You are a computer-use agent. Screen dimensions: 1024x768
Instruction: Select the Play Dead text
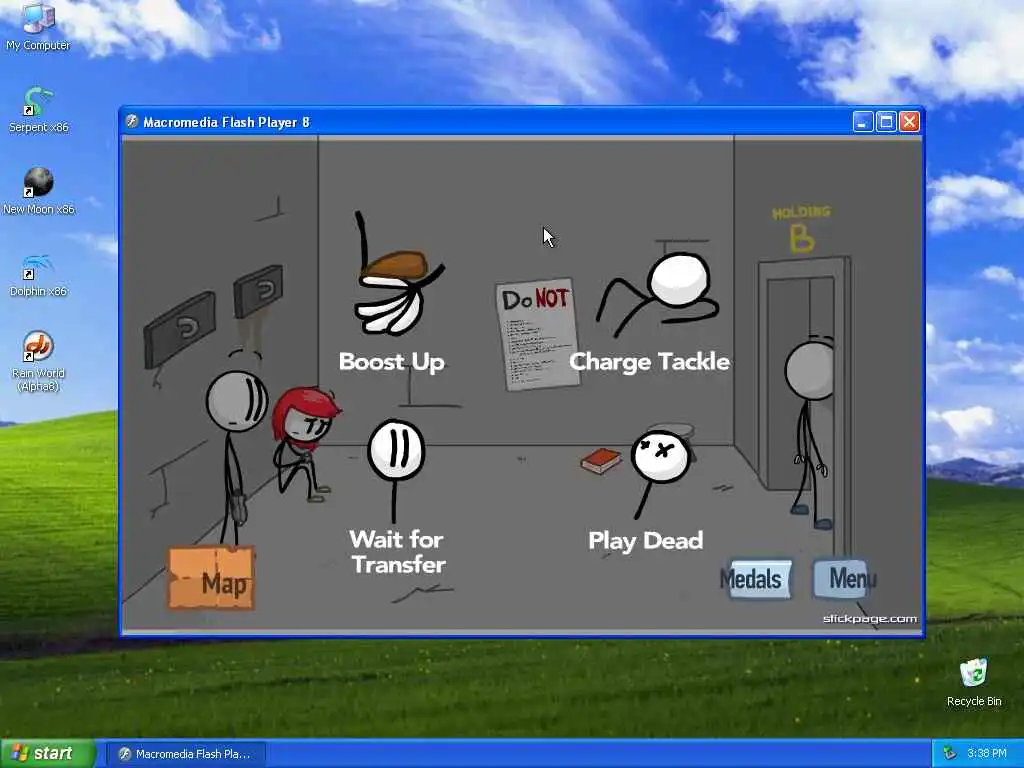646,541
